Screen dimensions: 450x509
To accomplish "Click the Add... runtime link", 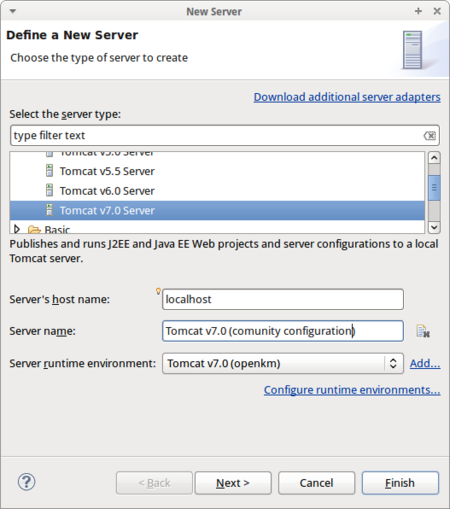I will point(425,363).
